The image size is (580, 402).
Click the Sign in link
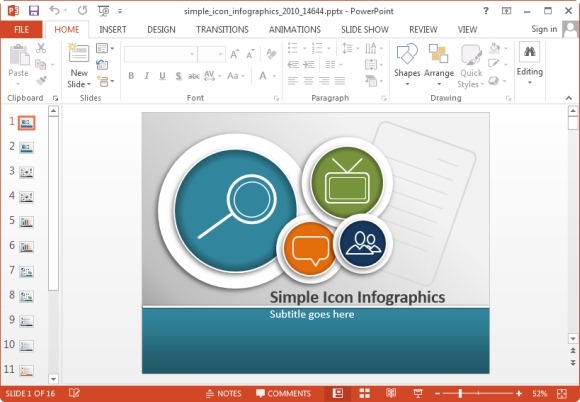pyautogui.click(x=544, y=29)
